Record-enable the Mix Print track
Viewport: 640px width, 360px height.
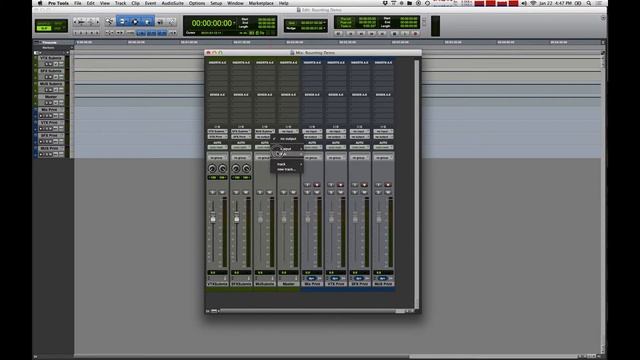click(x=317, y=185)
